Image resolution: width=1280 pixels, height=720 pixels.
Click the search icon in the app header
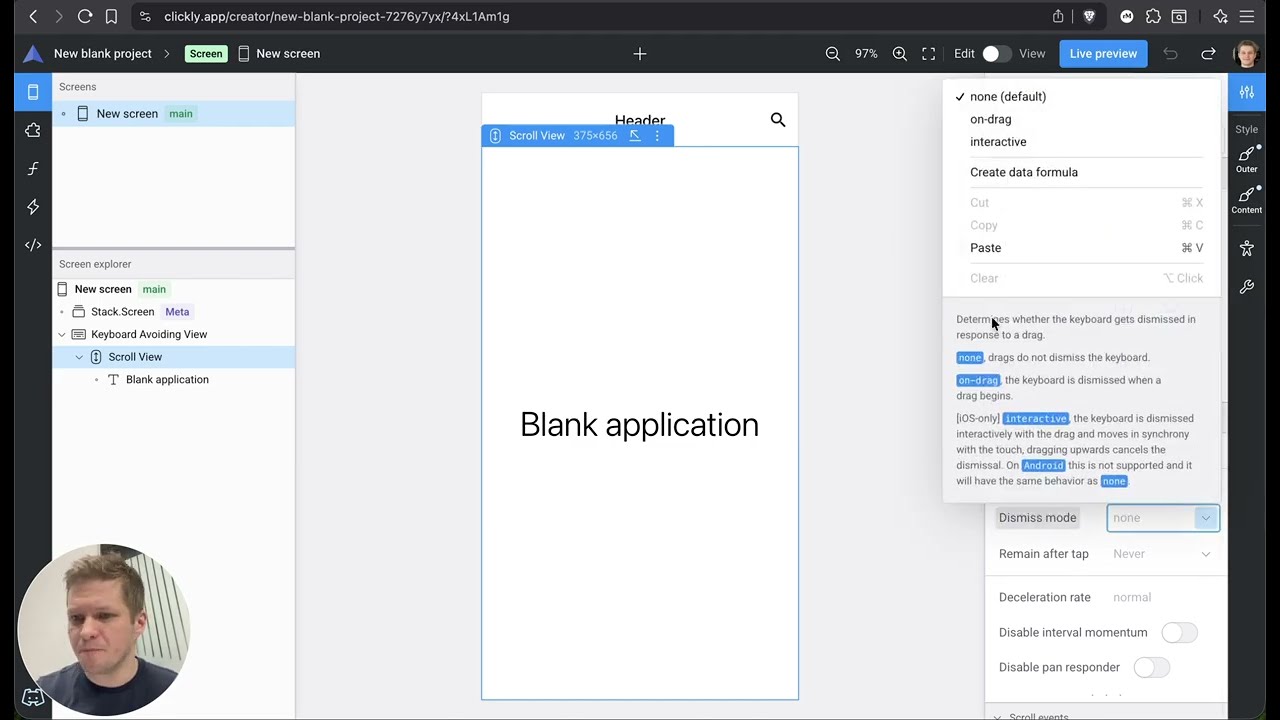coord(778,120)
